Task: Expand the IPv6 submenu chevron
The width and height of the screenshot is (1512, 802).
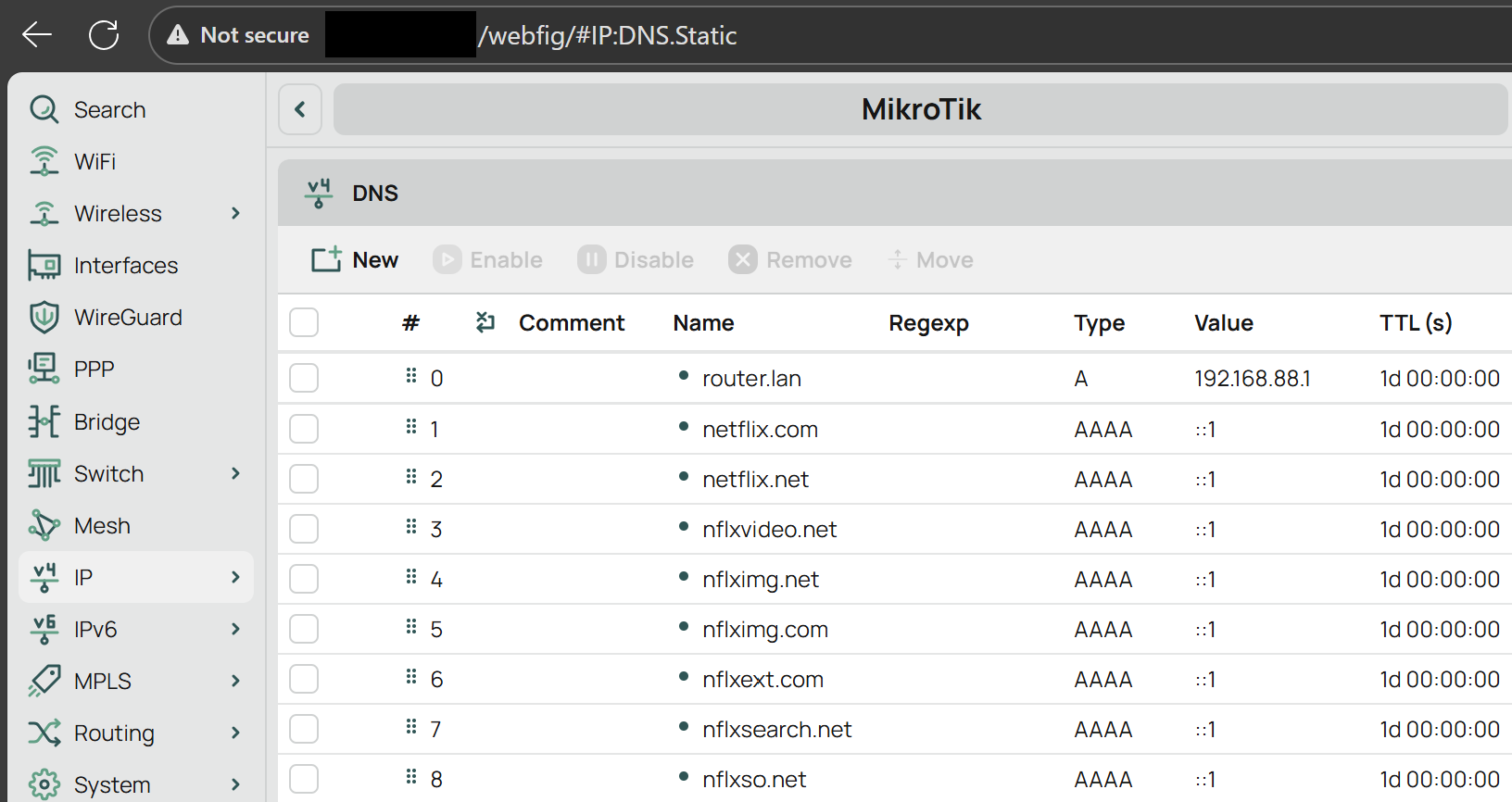Action: click(235, 629)
